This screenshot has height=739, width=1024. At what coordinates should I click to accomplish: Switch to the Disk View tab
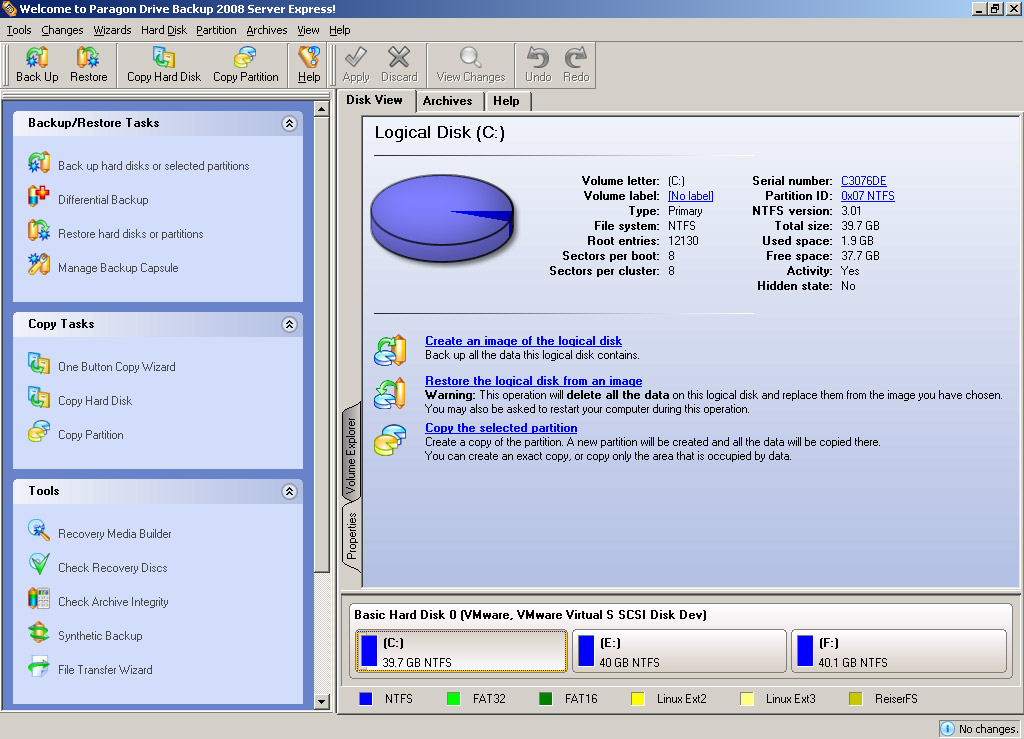coord(374,100)
